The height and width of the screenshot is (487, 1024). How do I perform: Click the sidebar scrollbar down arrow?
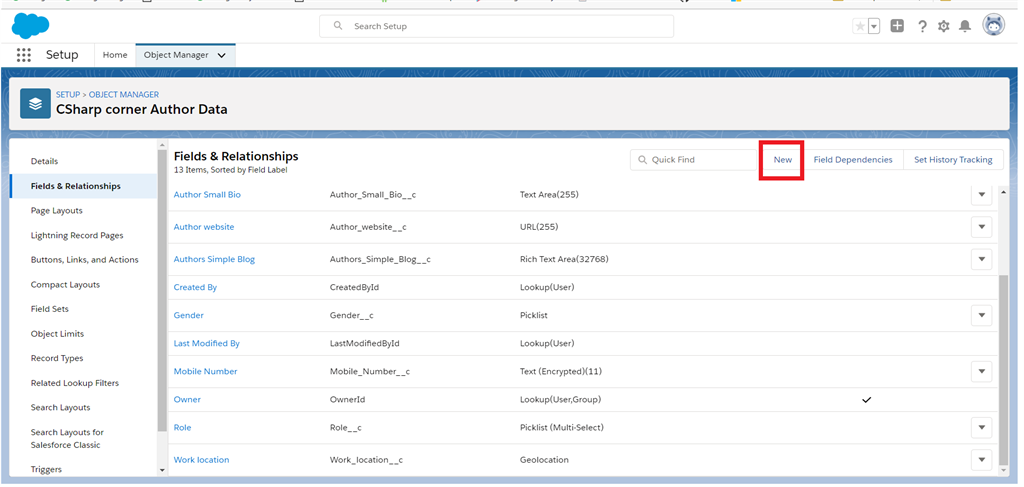pyautogui.click(x=162, y=470)
